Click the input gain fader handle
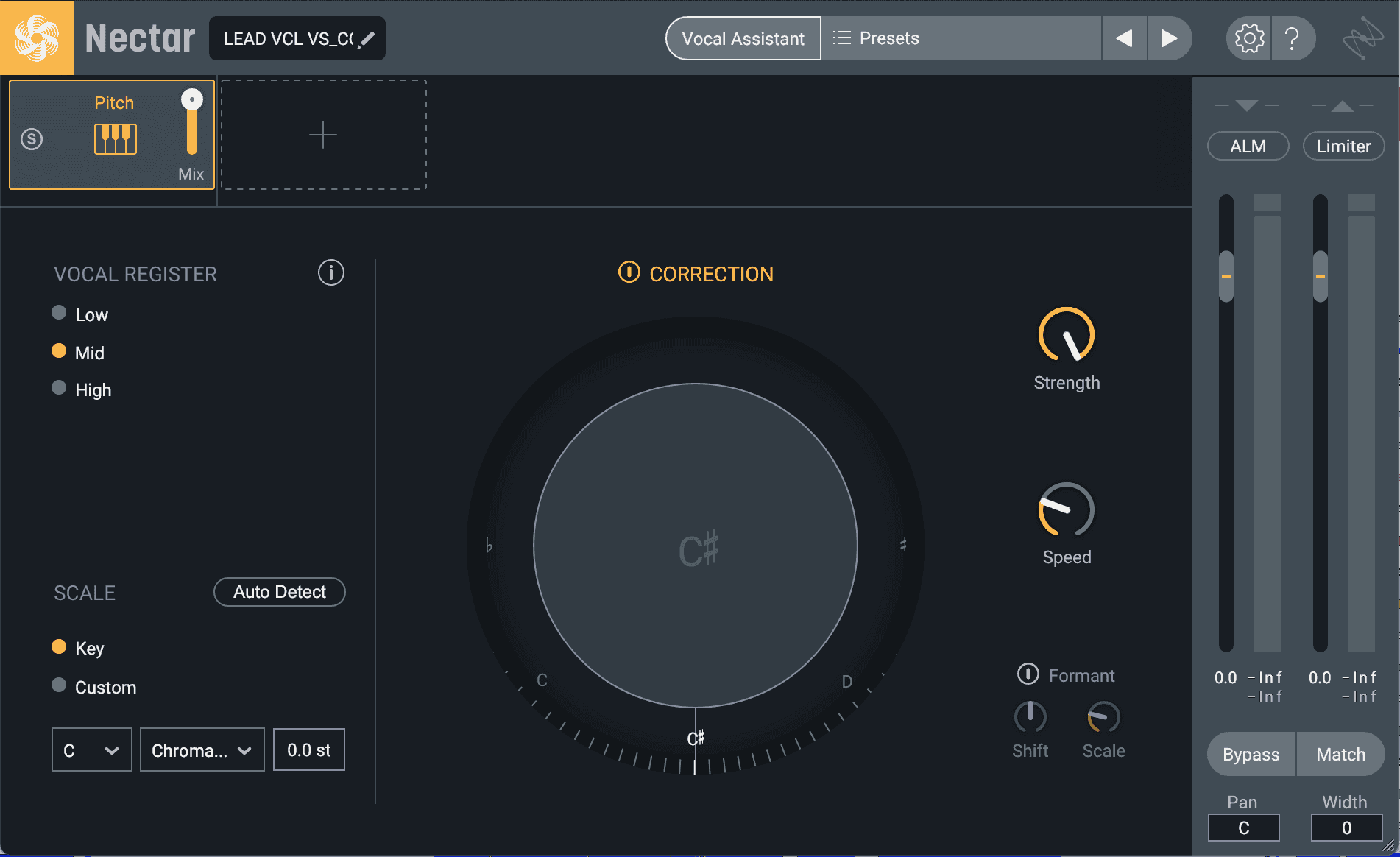This screenshot has width=1400, height=857. point(1226,276)
